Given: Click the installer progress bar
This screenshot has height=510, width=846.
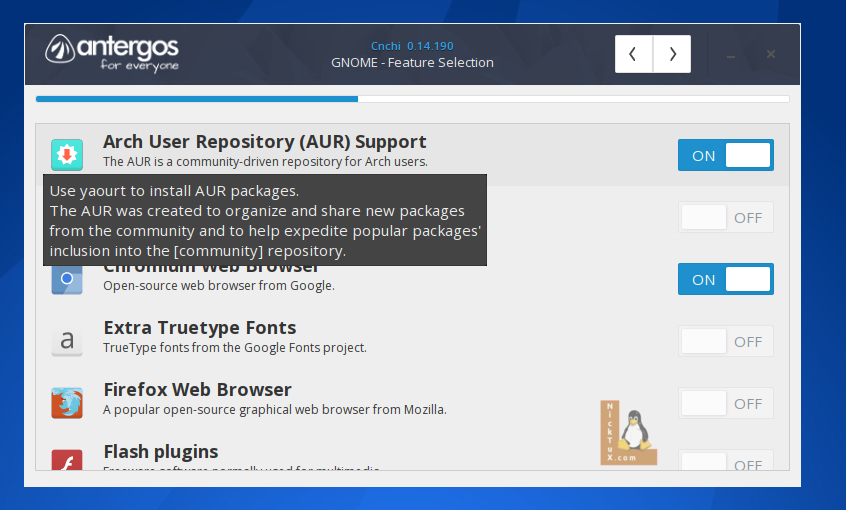Looking at the screenshot, I should coord(412,99).
